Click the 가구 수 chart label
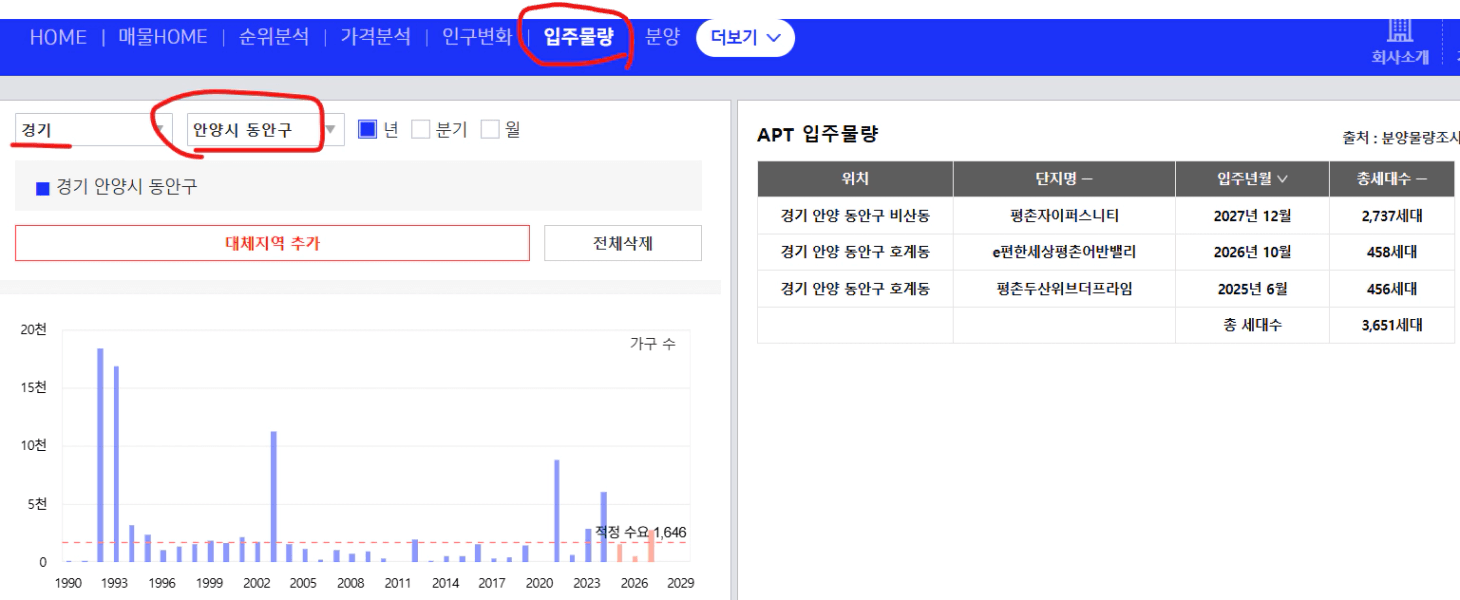The height and width of the screenshot is (600, 1460). 652,343
